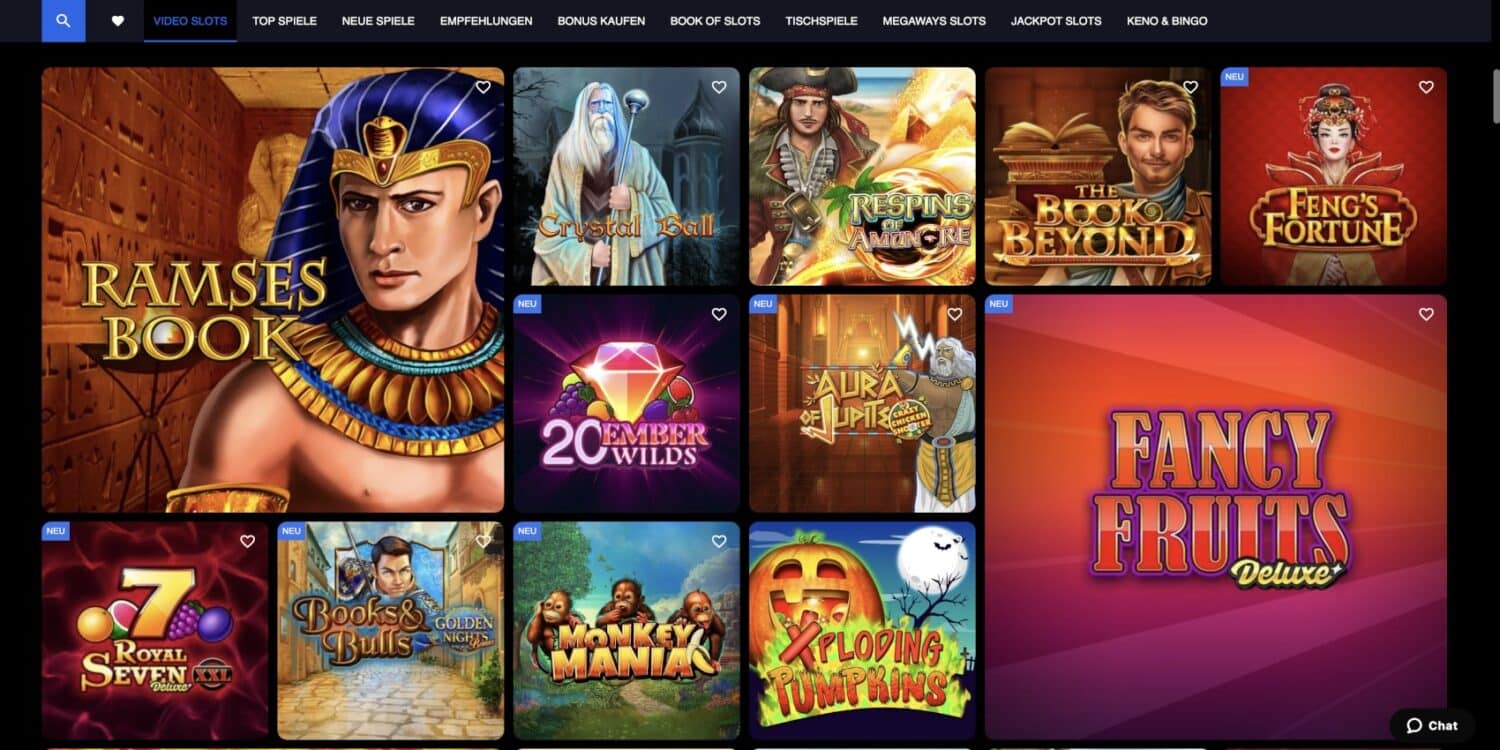Go to the Bonus Kaufen category
The width and height of the screenshot is (1500, 750).
point(601,20)
